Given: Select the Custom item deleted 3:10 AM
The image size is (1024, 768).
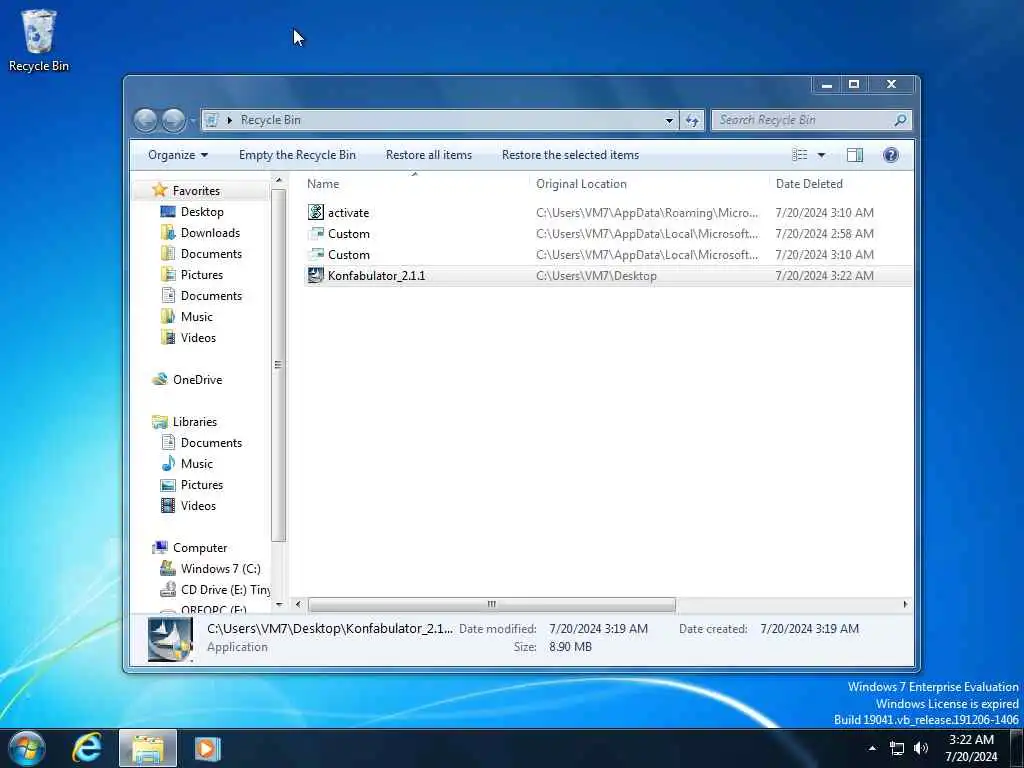Looking at the screenshot, I should [349, 255].
